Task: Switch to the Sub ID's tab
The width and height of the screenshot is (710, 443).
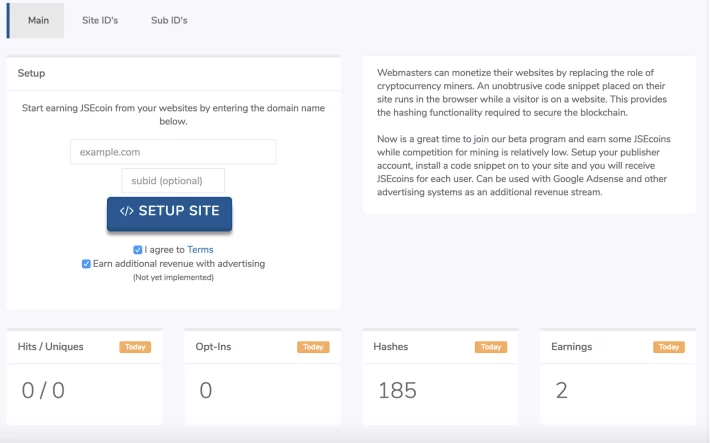Action: 169,20
